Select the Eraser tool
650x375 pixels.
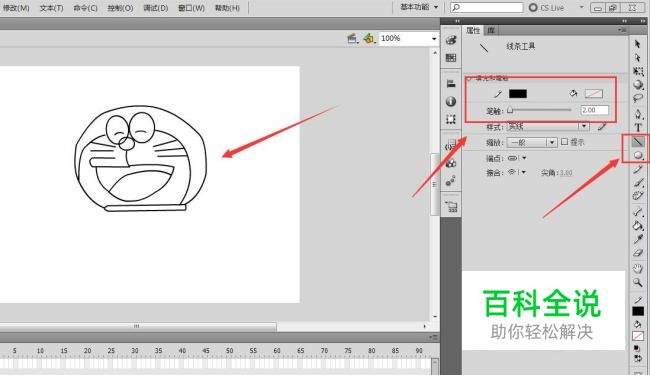pyautogui.click(x=638, y=253)
